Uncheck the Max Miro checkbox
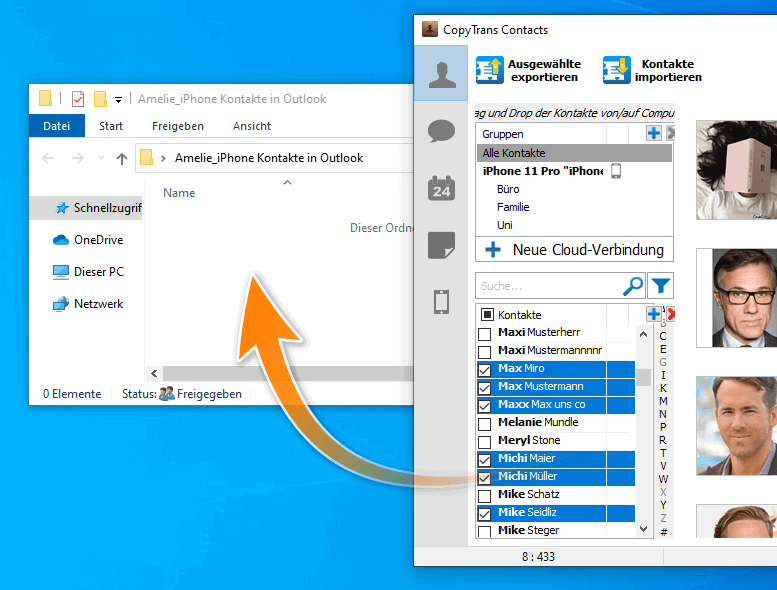The width and height of the screenshot is (777, 590). coord(485,370)
